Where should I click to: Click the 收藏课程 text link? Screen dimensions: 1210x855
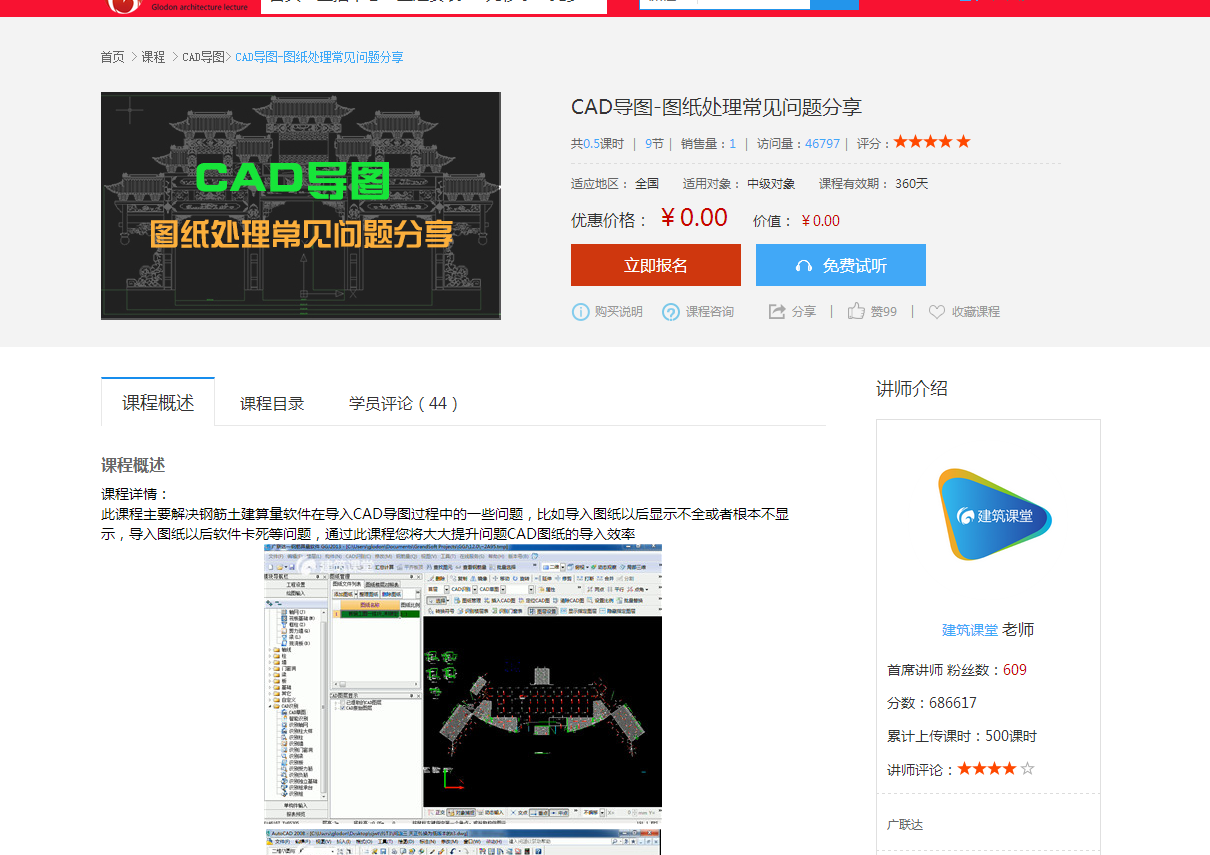click(976, 312)
